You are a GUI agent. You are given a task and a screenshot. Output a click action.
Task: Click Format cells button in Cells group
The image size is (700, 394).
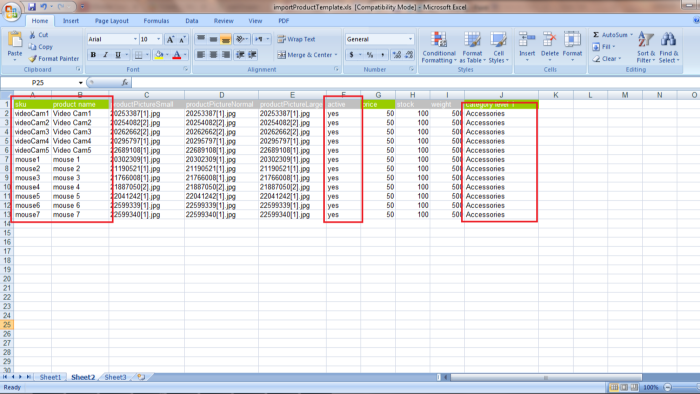coord(572,46)
